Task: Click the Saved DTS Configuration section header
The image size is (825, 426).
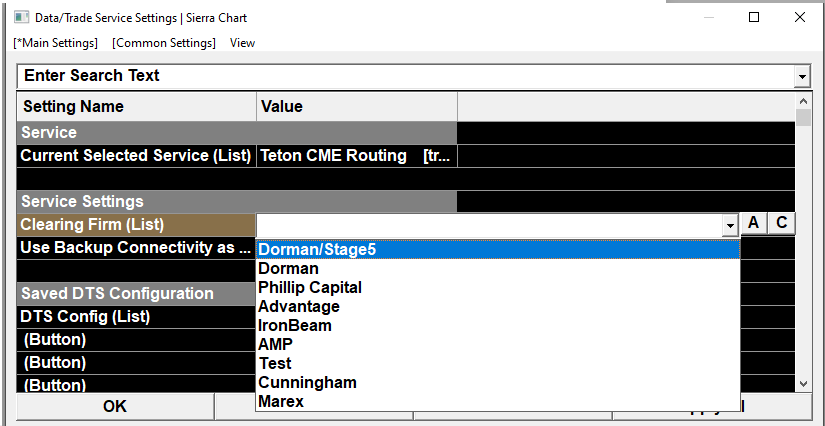Action: [x=137, y=293]
